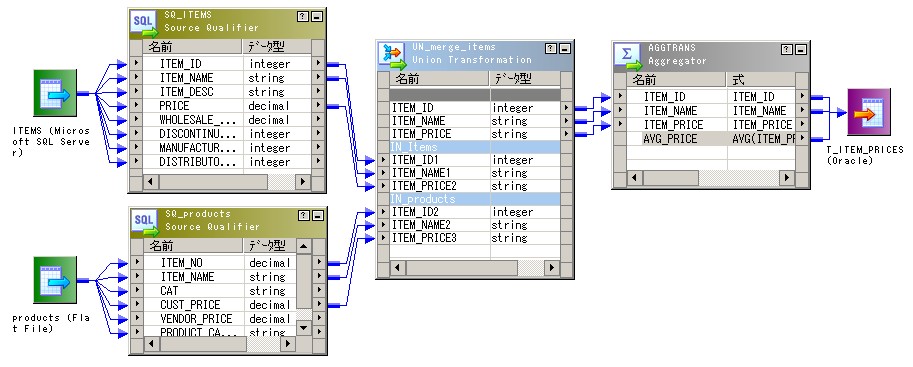This screenshot has width=913, height=367.
Task: Open help for SQ_ITEMS transformation
Action: (x=303, y=16)
